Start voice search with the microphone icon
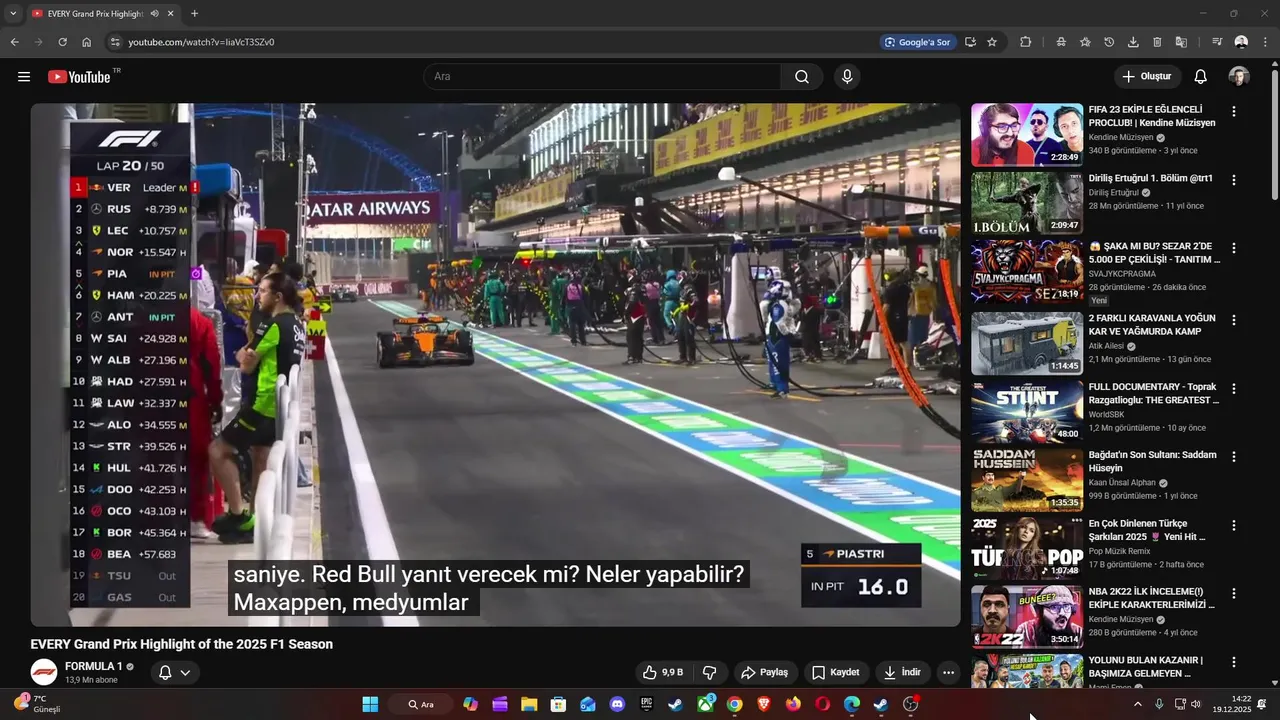 (x=847, y=77)
